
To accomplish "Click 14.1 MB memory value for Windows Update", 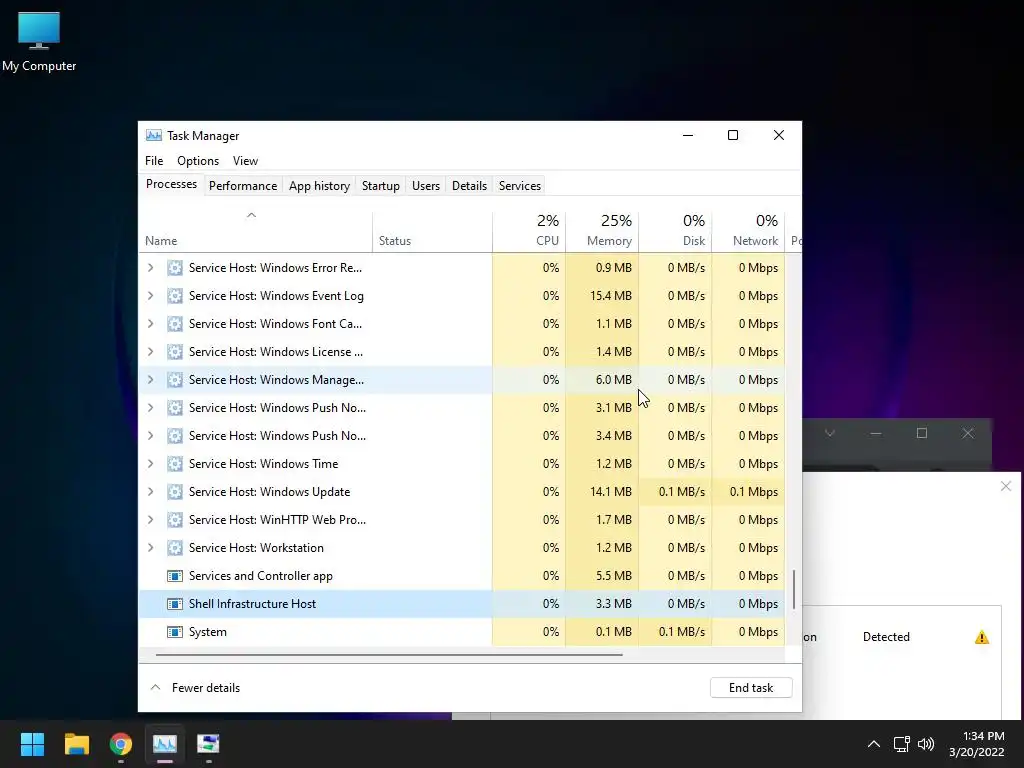I will [611, 492].
